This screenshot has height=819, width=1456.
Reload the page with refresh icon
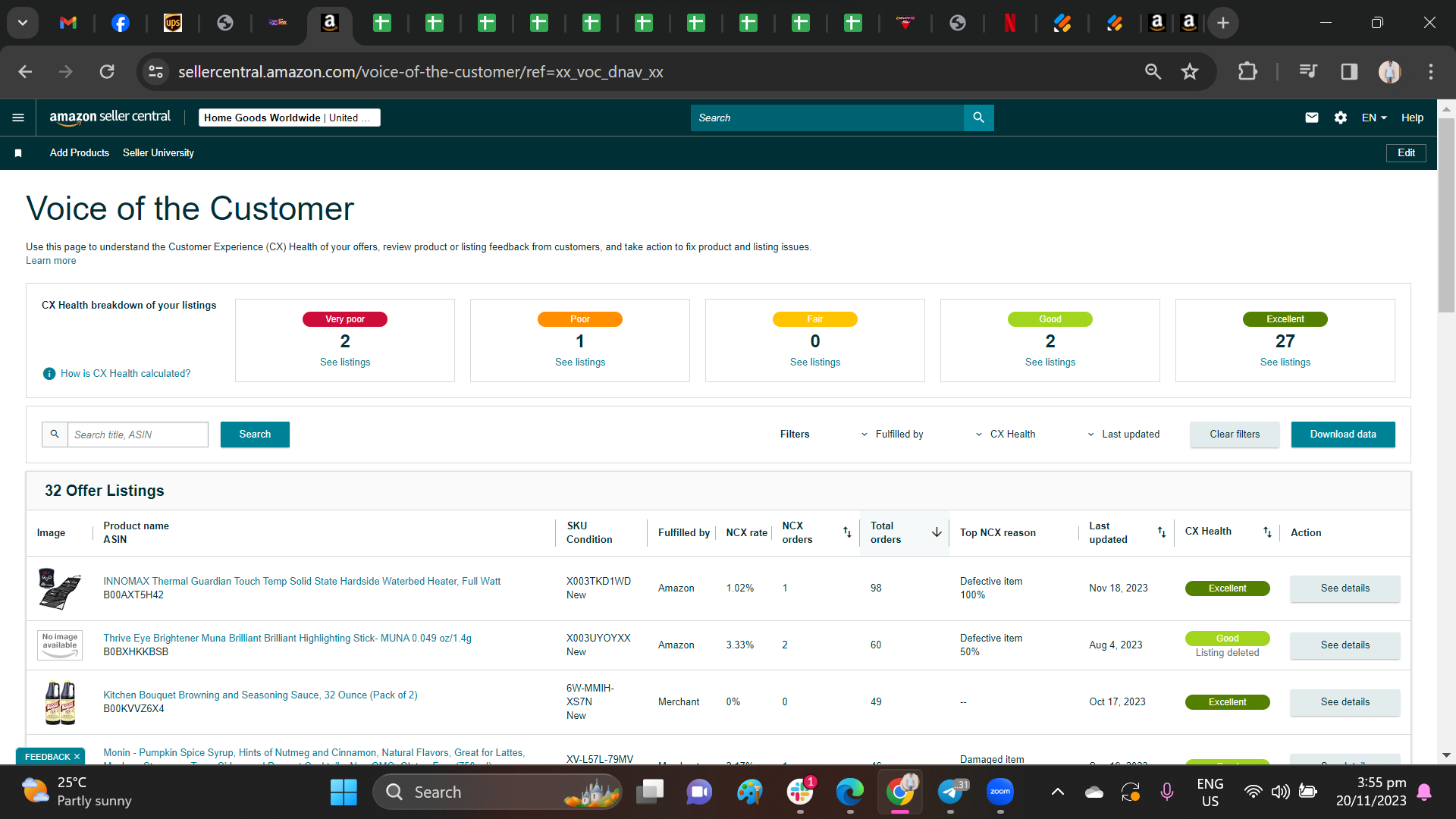pos(107,71)
